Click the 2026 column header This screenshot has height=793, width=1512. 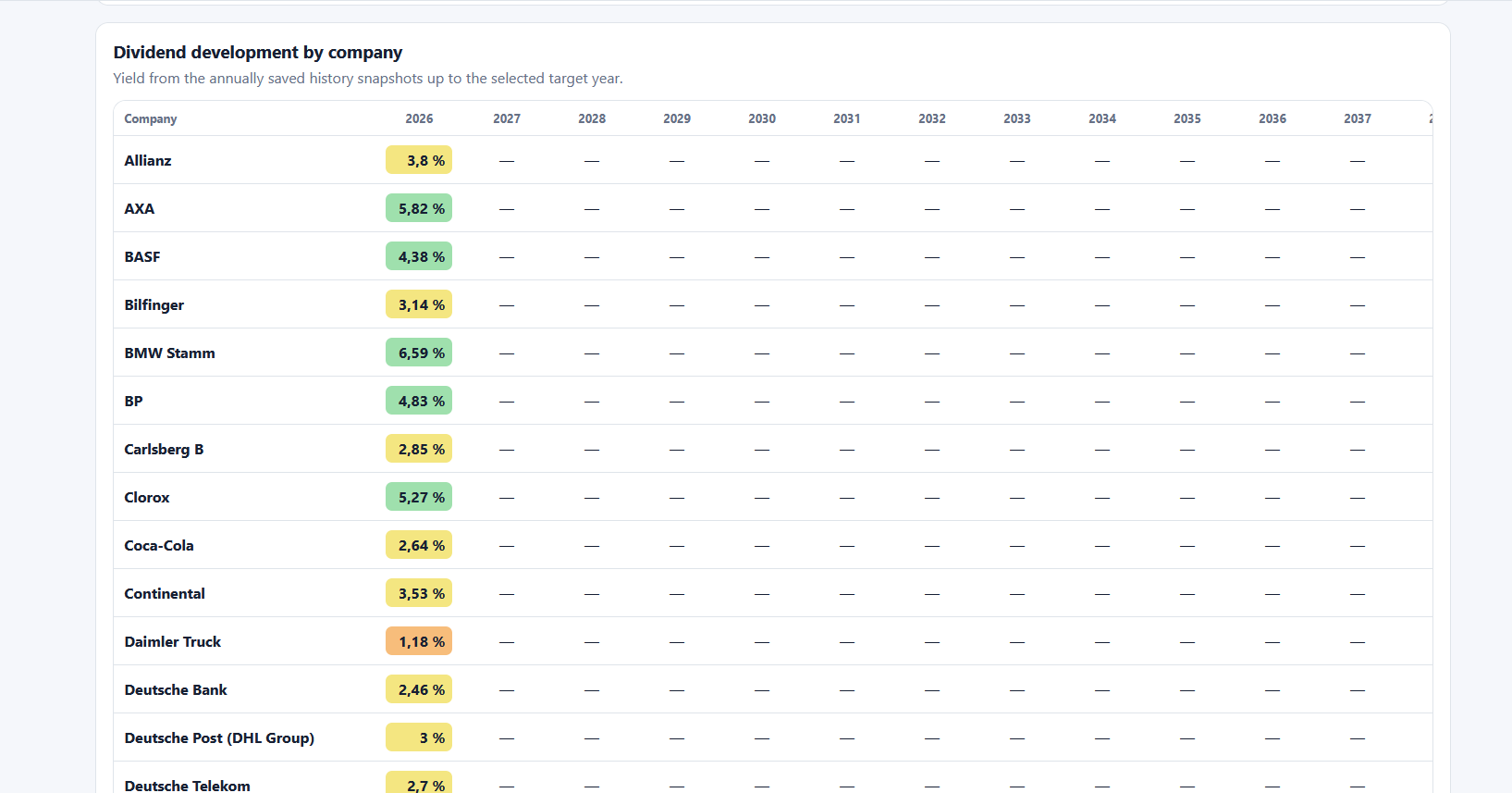point(419,118)
